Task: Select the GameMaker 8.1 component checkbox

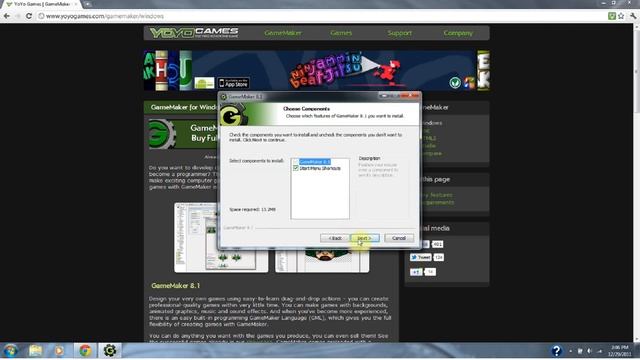Action: click(296, 162)
